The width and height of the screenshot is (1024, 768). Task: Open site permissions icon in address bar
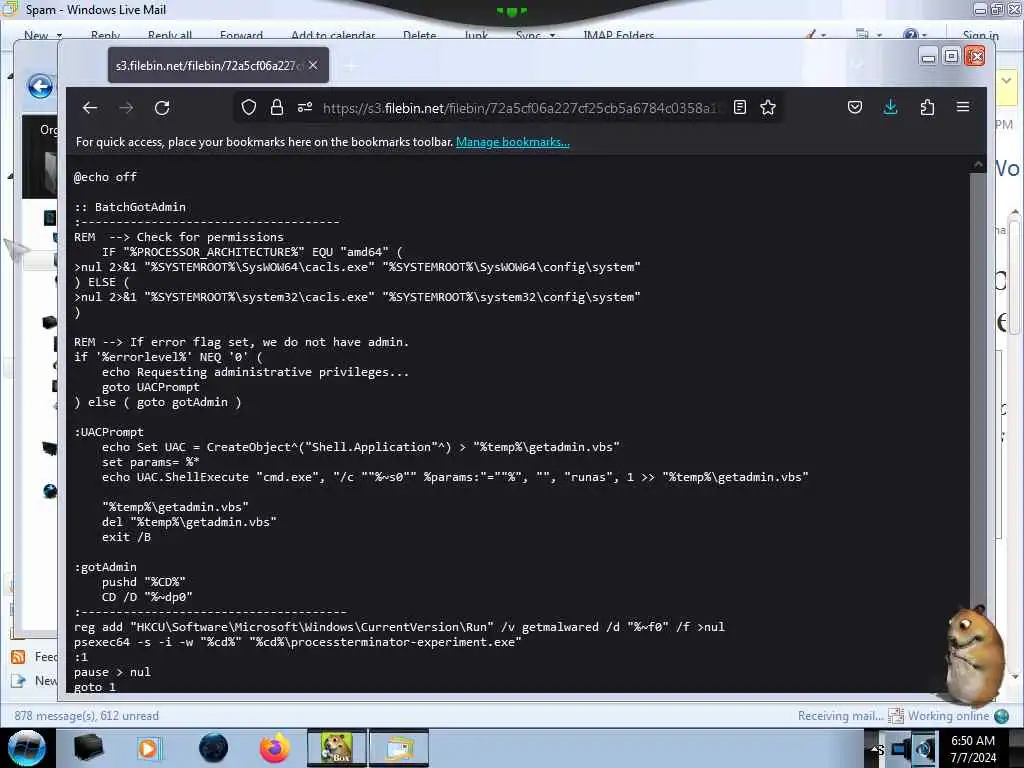[305, 107]
